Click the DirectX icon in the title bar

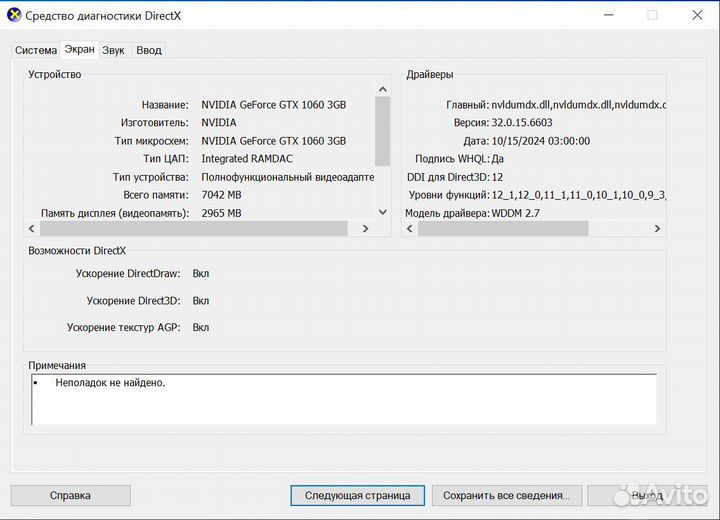13,15
